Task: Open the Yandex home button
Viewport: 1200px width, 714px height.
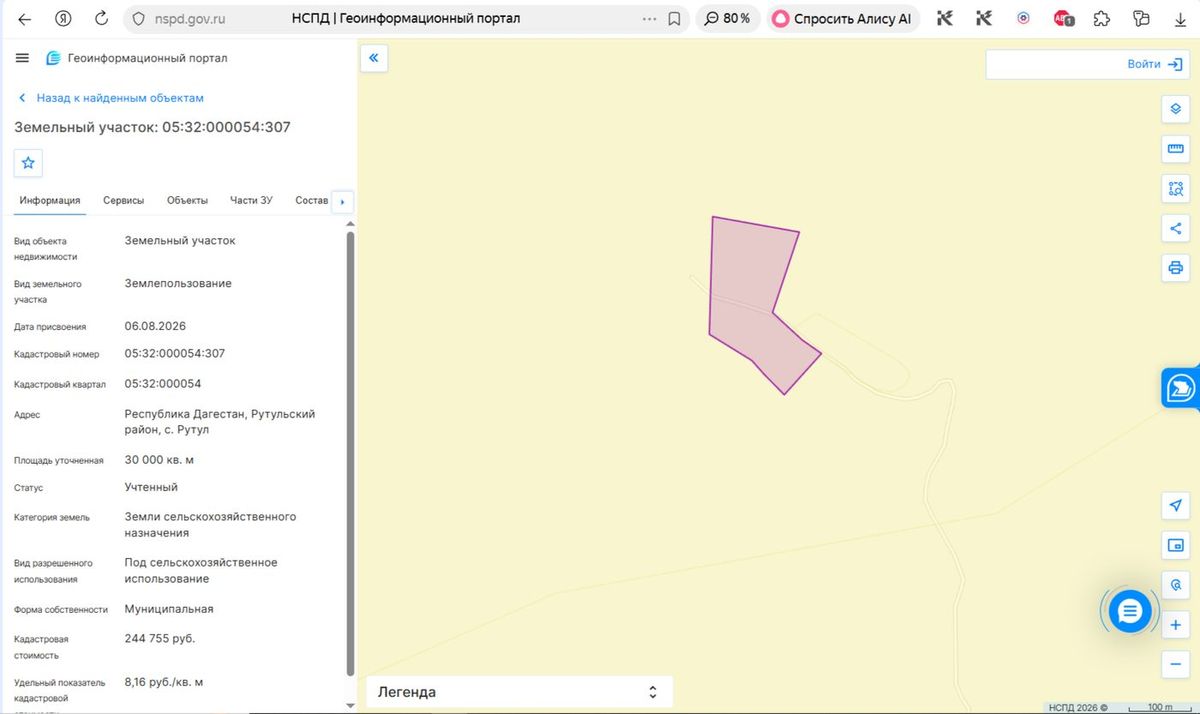Action: pos(63,18)
